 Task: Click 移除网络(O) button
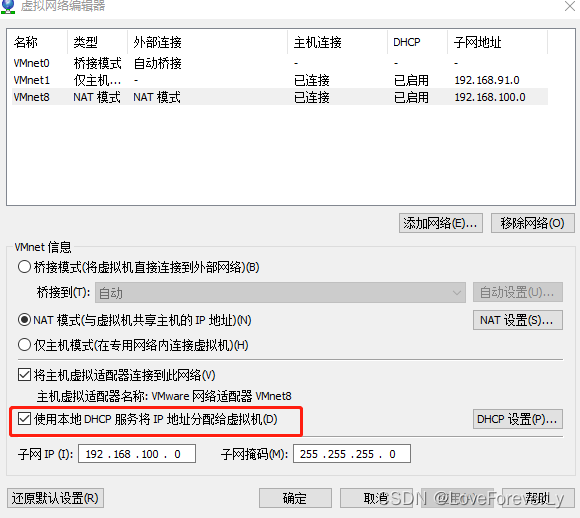pos(533,223)
